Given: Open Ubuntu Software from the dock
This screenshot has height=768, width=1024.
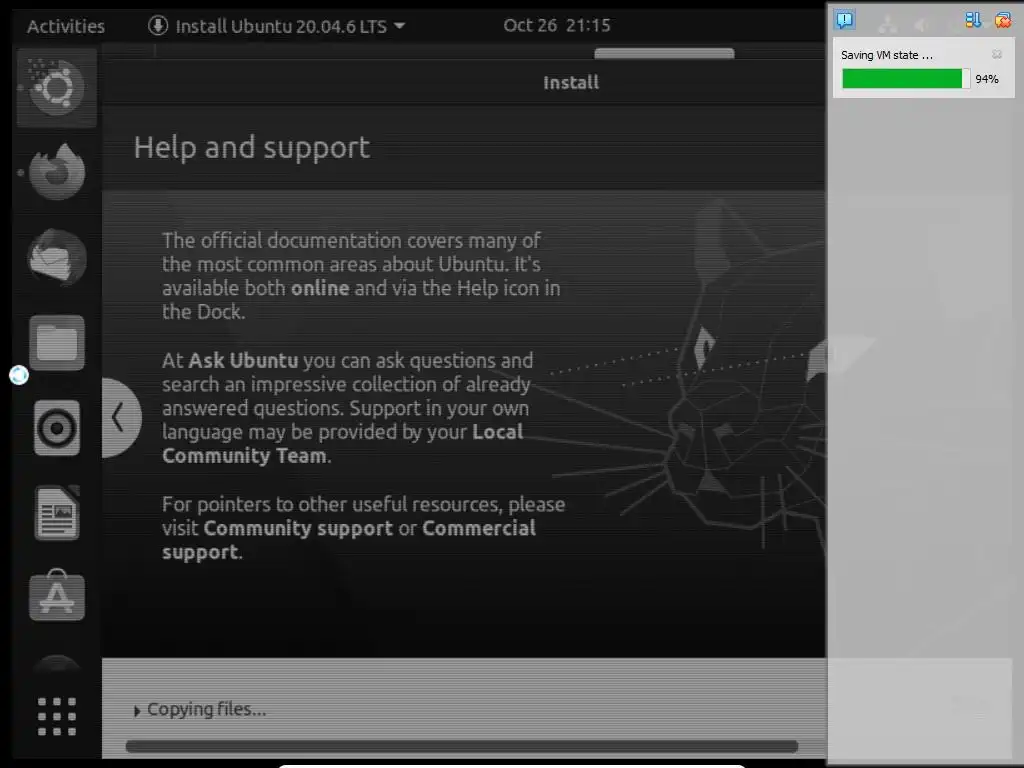Looking at the screenshot, I should pos(57,595).
